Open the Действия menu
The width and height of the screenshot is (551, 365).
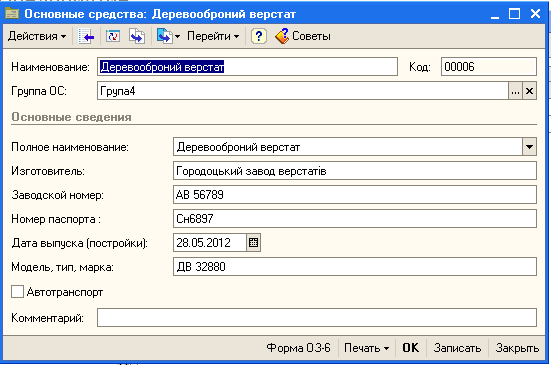coord(37,36)
